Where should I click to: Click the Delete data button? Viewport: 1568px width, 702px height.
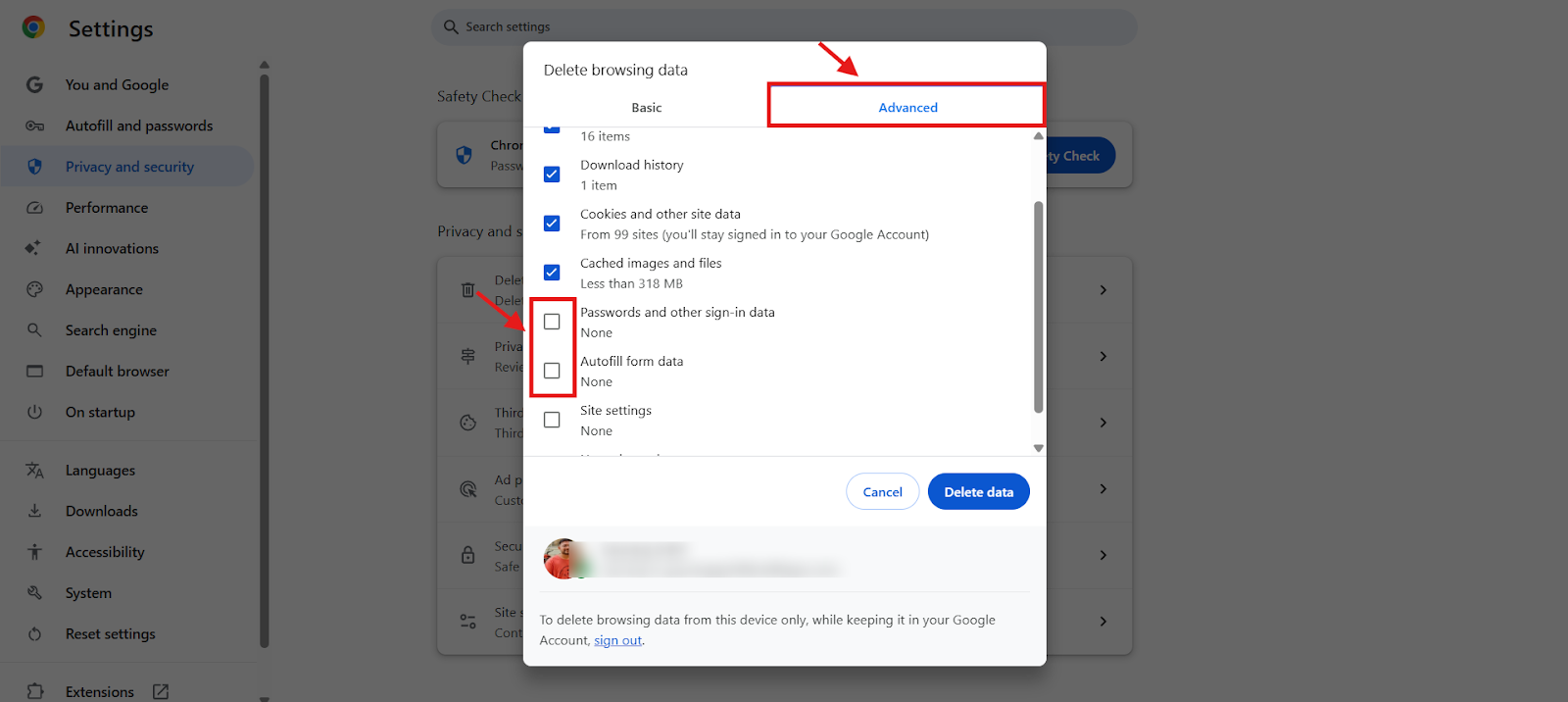click(978, 492)
